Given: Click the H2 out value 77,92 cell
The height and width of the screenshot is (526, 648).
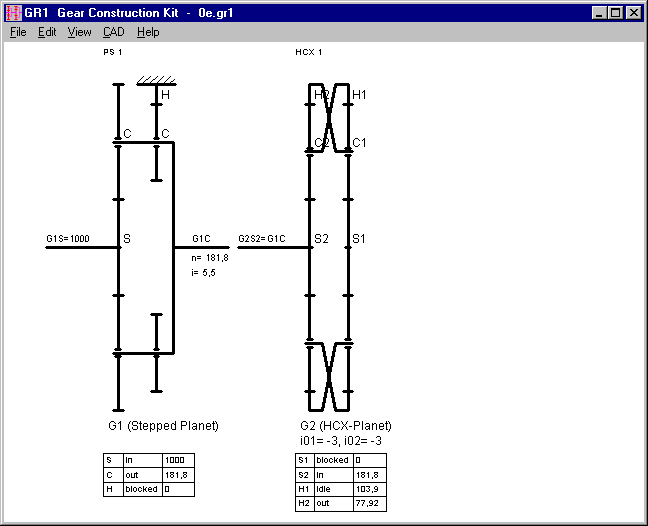Looking at the screenshot, I should [367, 504].
